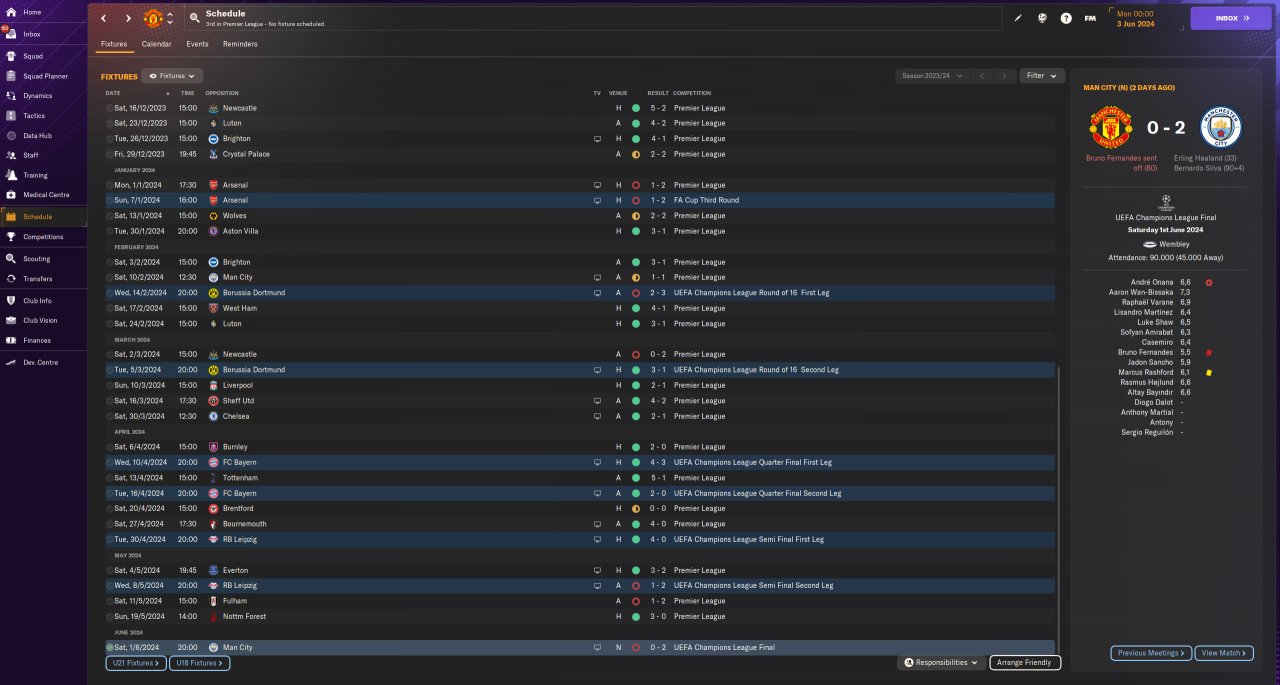Click player name Bruno Fernandes in ratings list

(1146, 352)
